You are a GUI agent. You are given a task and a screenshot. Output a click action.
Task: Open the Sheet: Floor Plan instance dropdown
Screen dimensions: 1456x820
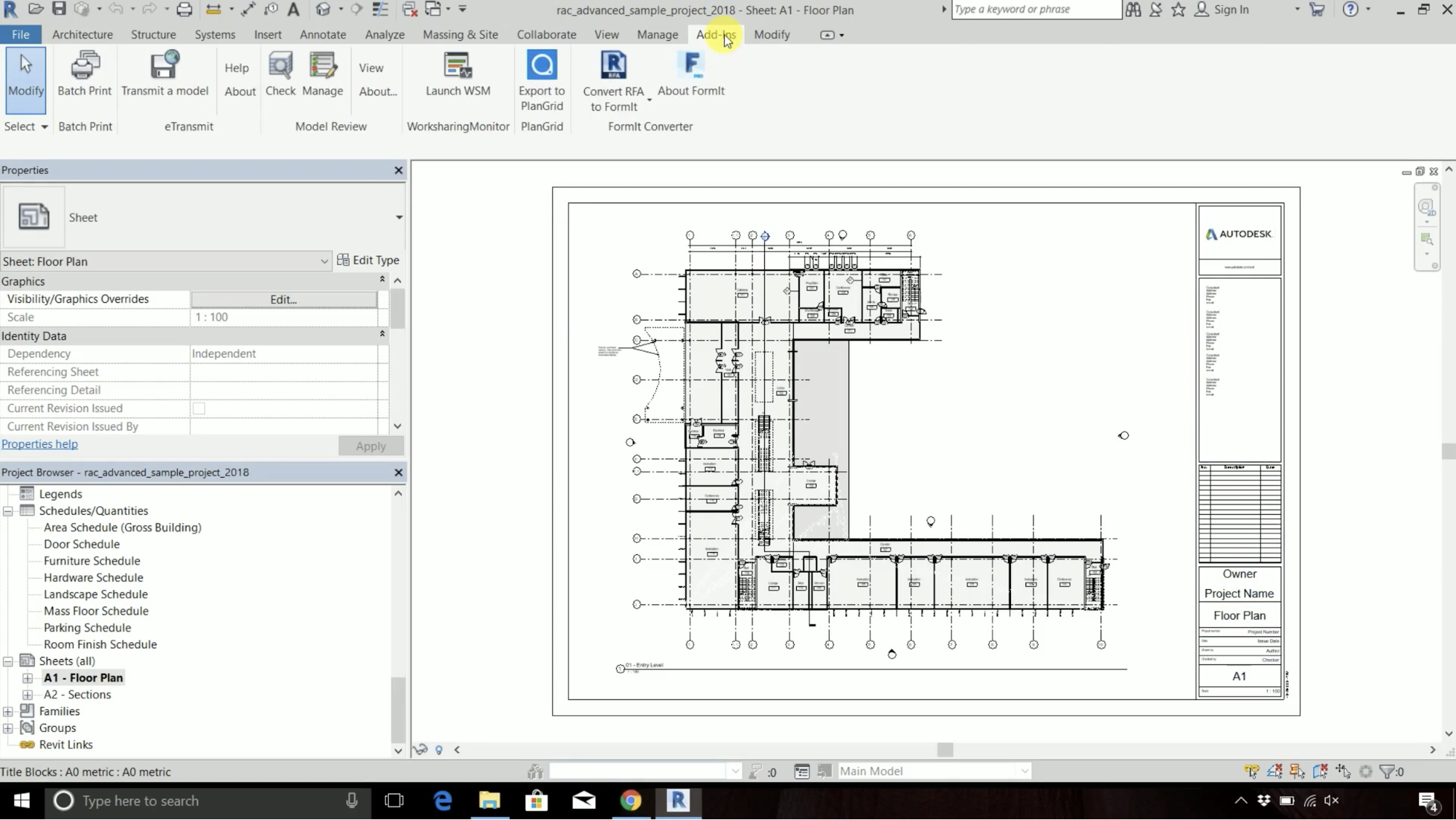coord(324,261)
